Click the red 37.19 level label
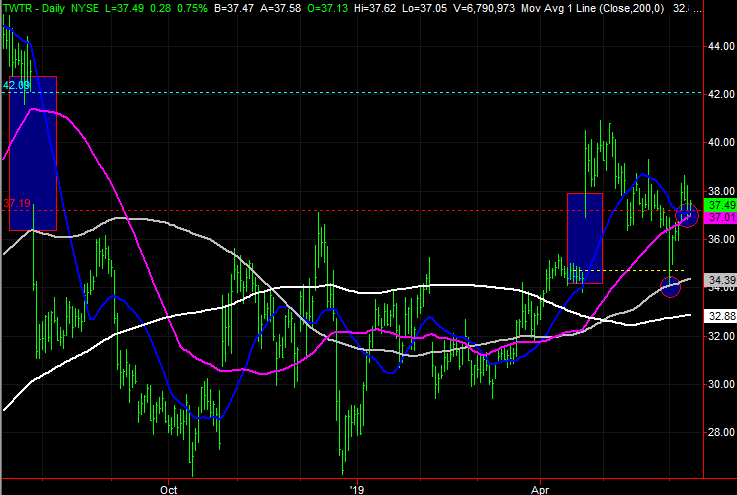Image resolution: width=737 pixels, height=495 pixels. point(18,203)
